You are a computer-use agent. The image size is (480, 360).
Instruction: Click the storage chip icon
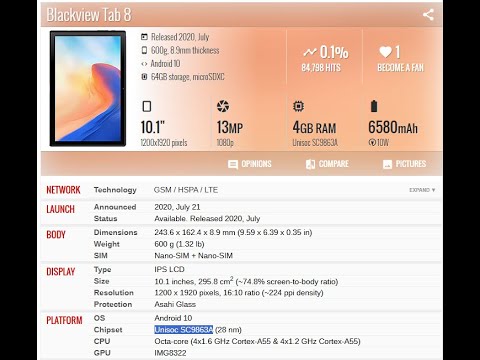(144, 77)
